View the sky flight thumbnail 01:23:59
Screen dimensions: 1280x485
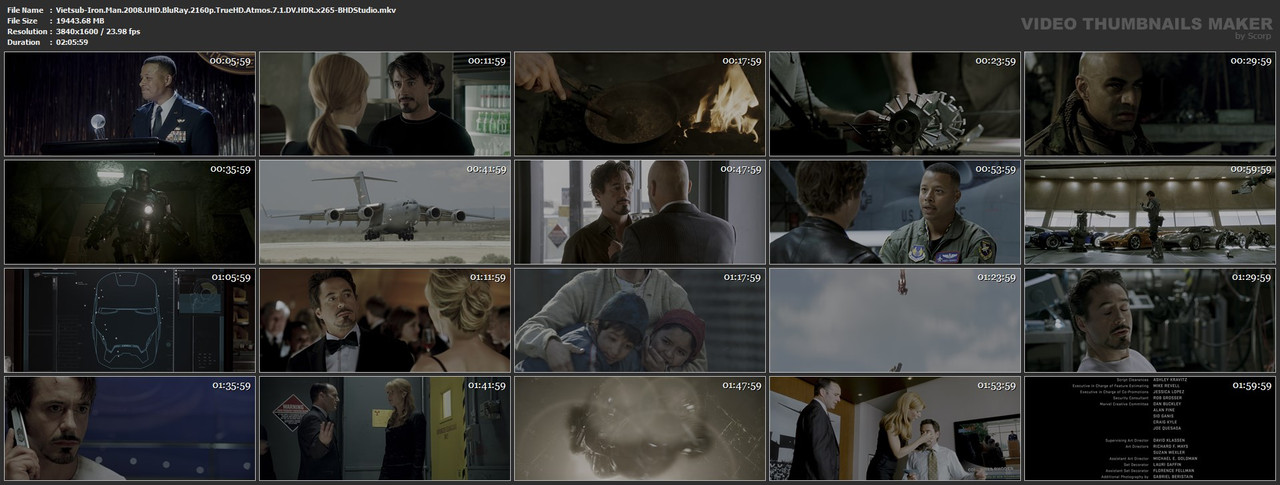(x=895, y=320)
